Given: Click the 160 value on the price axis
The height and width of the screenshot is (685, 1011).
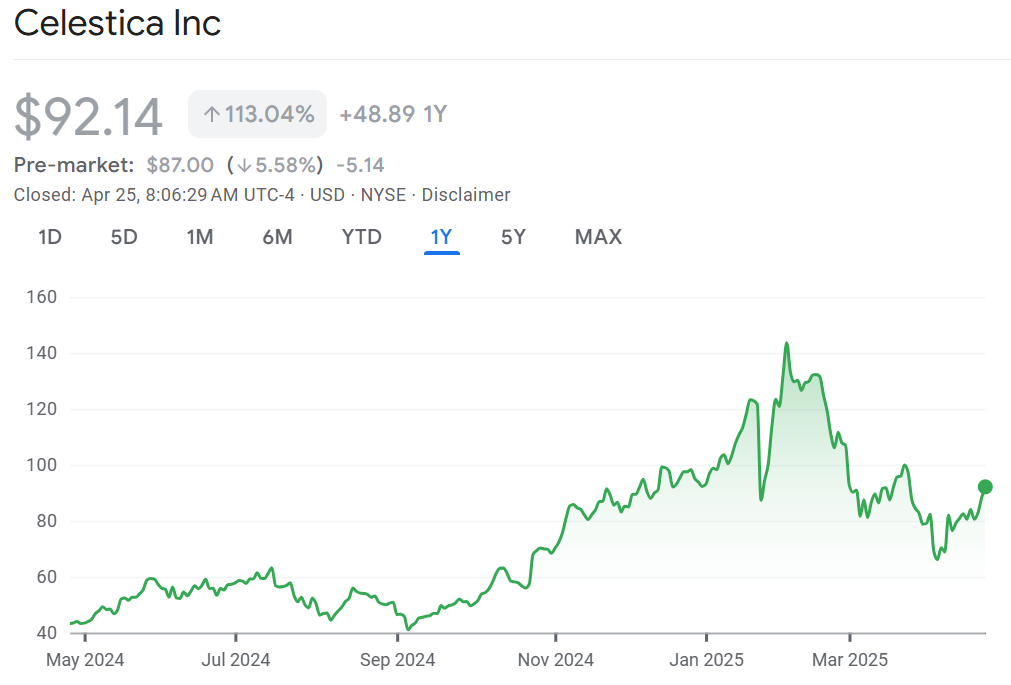Looking at the screenshot, I should [x=40, y=297].
